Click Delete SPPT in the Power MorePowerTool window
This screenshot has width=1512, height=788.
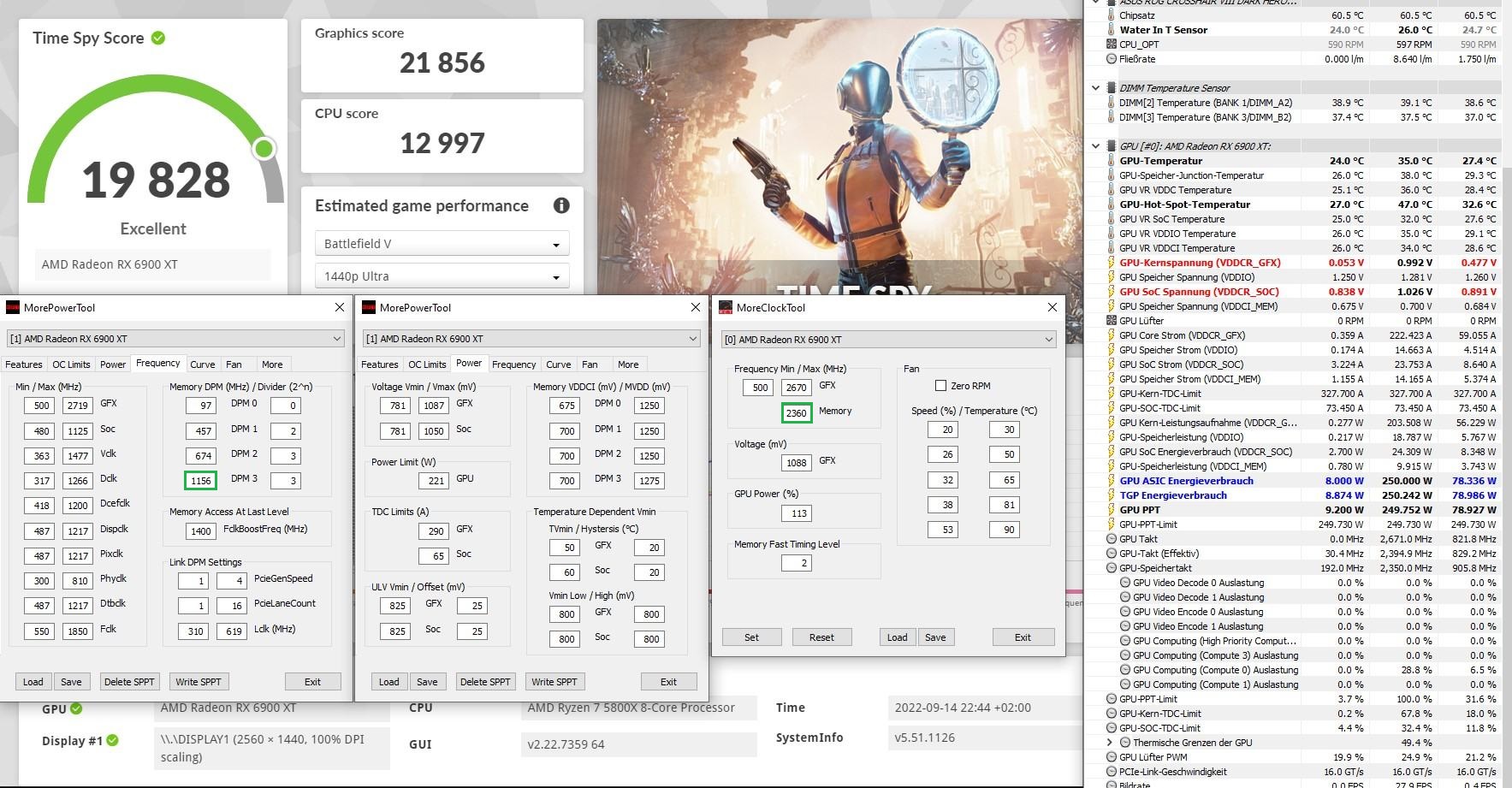click(x=485, y=682)
